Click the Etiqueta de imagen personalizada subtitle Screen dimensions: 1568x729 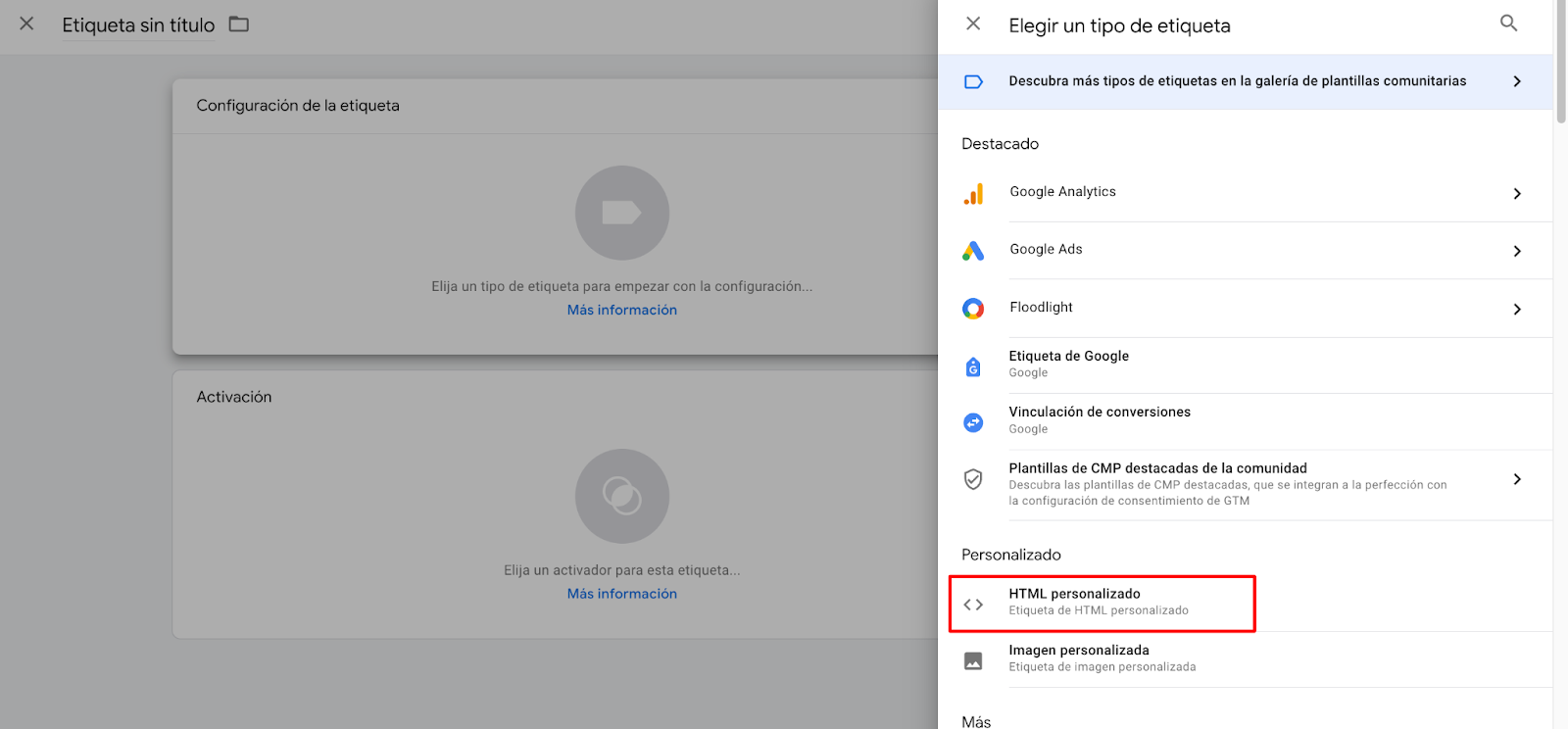coord(1102,667)
